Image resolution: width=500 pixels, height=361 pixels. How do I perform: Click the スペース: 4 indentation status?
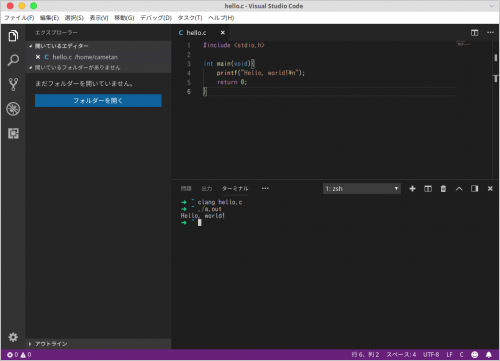(401, 355)
